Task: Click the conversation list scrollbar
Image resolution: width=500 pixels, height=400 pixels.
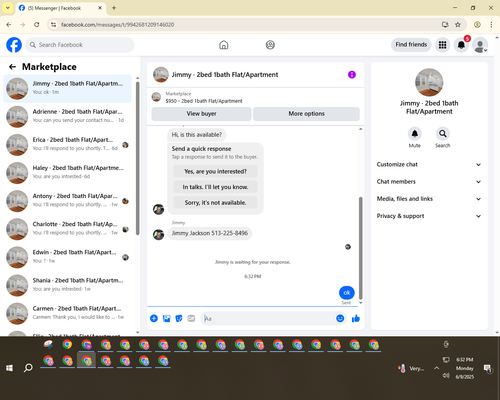Action: (x=137, y=158)
